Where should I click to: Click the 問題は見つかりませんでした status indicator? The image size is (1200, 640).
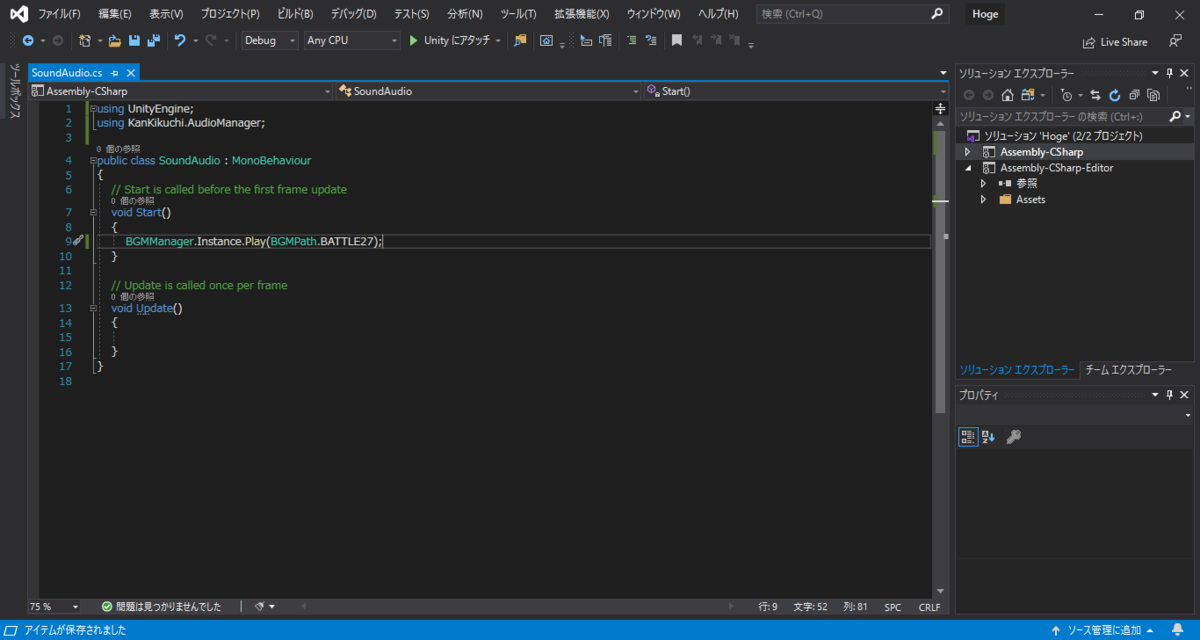pyautogui.click(x=162, y=606)
